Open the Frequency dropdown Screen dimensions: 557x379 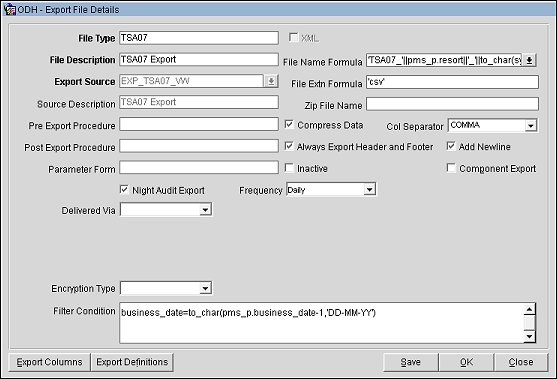[369, 190]
